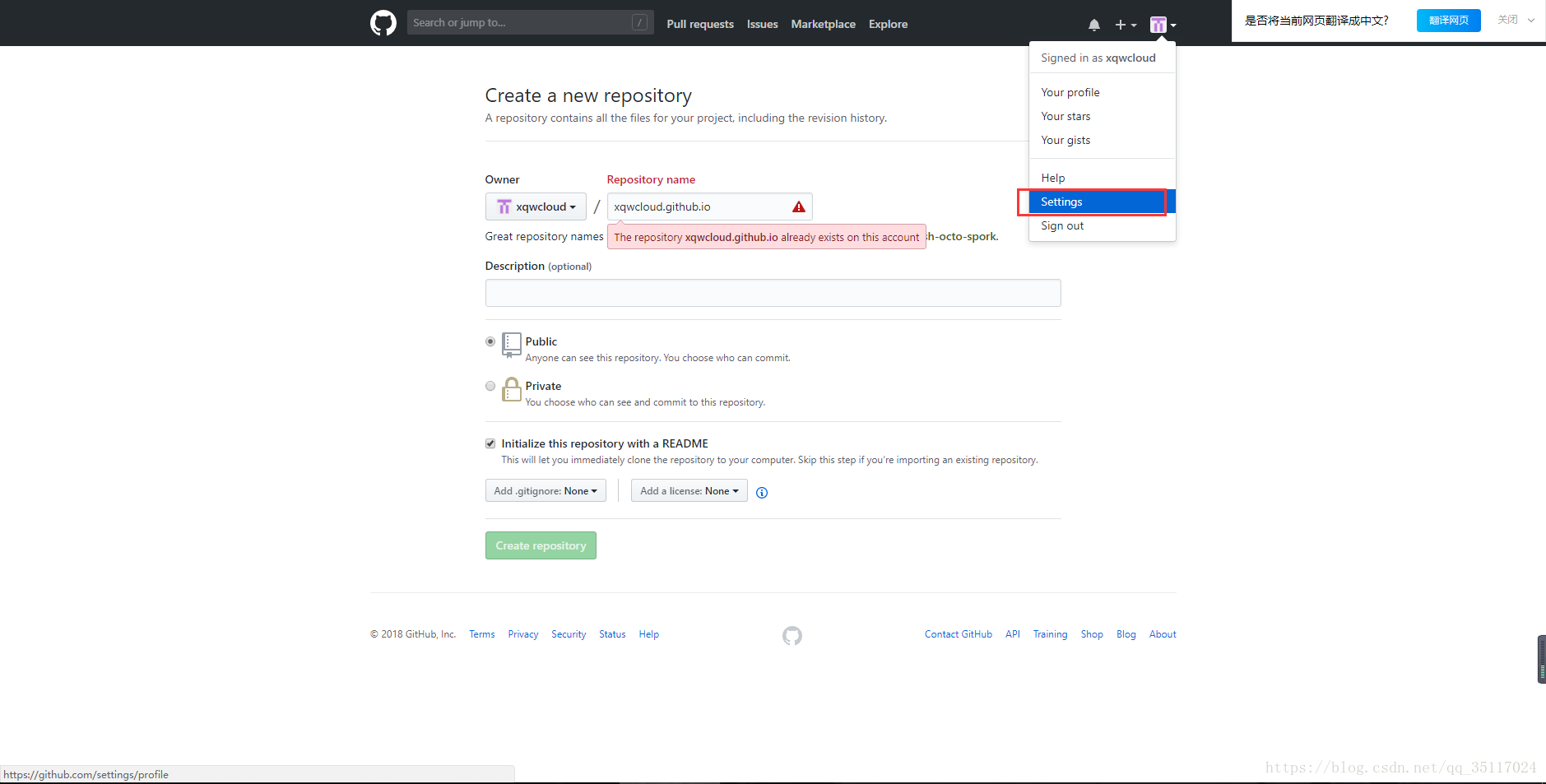
Task: Uncheck Initialize this repository with a README
Action: point(490,443)
